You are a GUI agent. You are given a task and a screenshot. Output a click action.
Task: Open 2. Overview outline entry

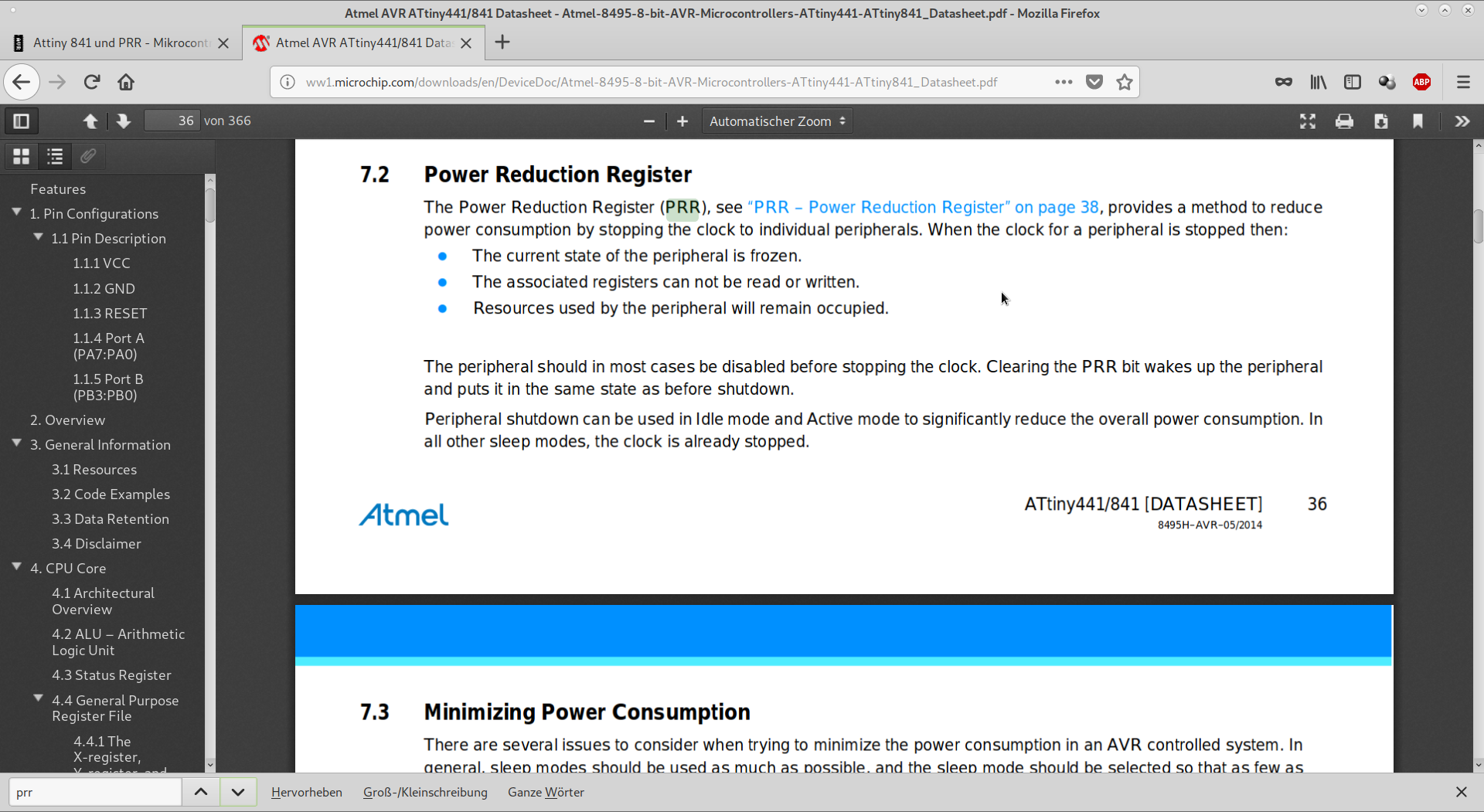(67, 420)
